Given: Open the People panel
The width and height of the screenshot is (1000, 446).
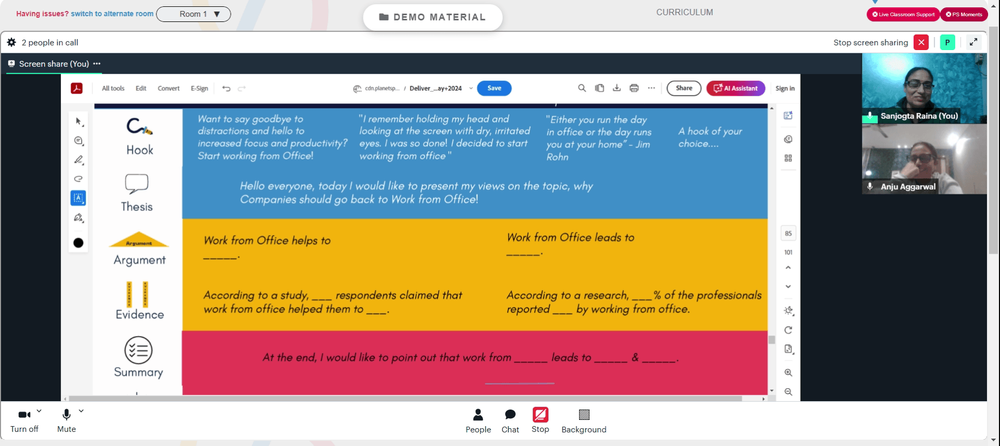Looking at the screenshot, I should pos(478,421).
